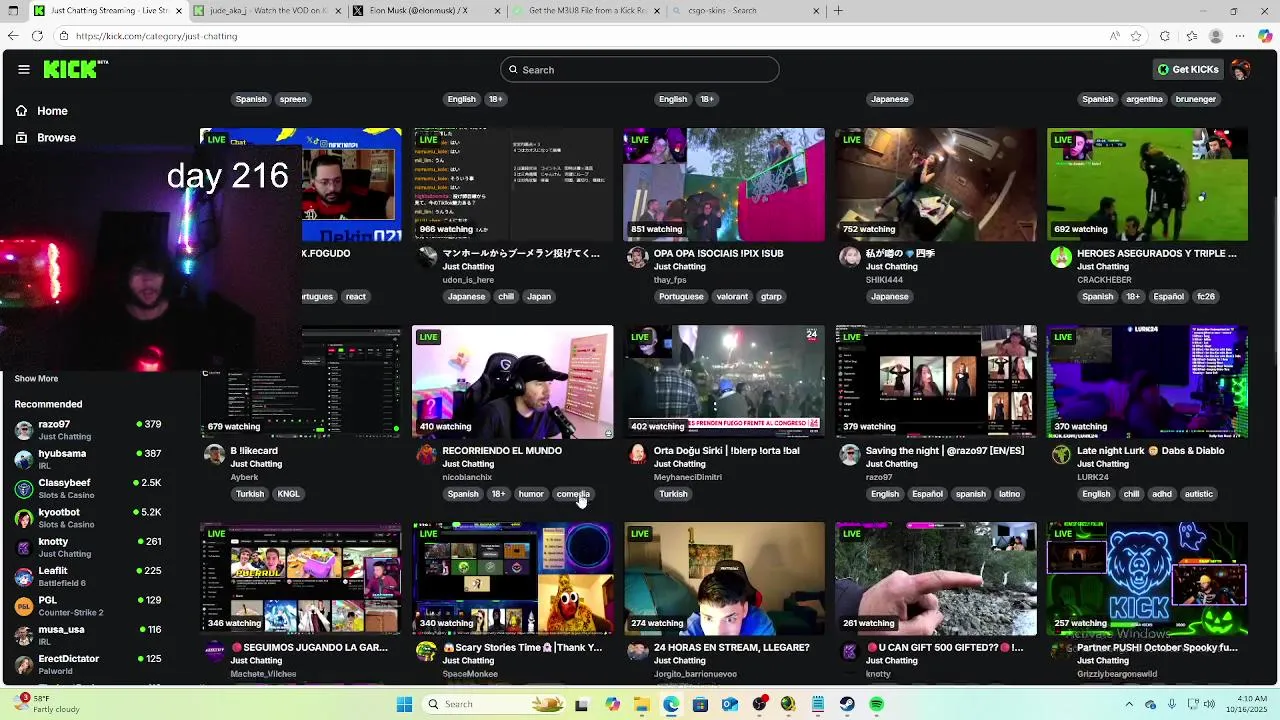This screenshot has height=720, width=1280.
Task: Select the gtarp tag
Action: (771, 297)
